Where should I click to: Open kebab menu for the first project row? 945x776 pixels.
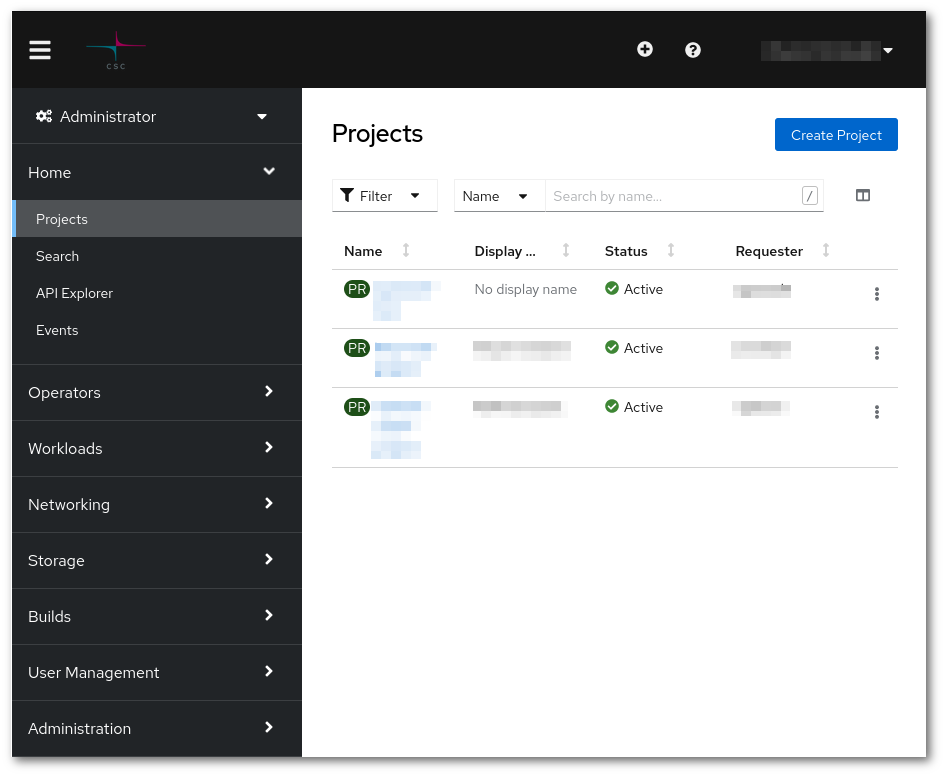876,293
